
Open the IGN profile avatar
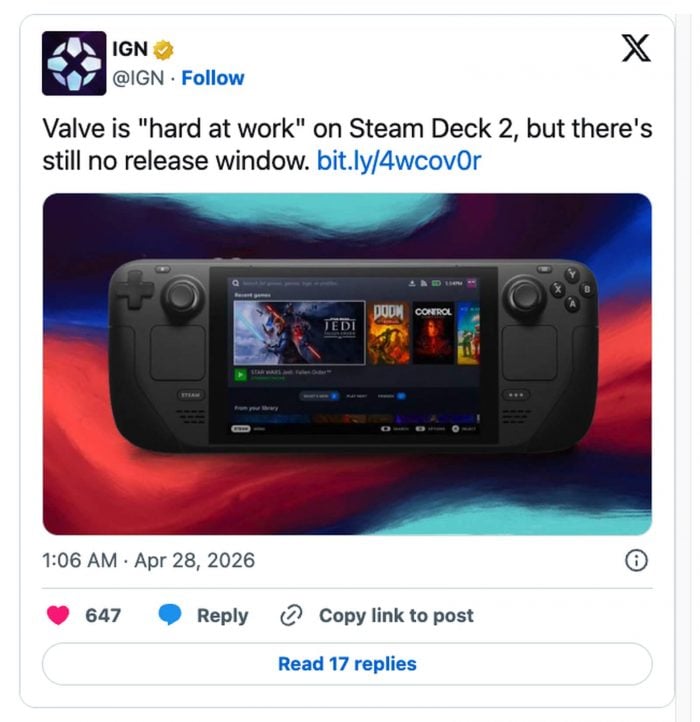coord(74,63)
